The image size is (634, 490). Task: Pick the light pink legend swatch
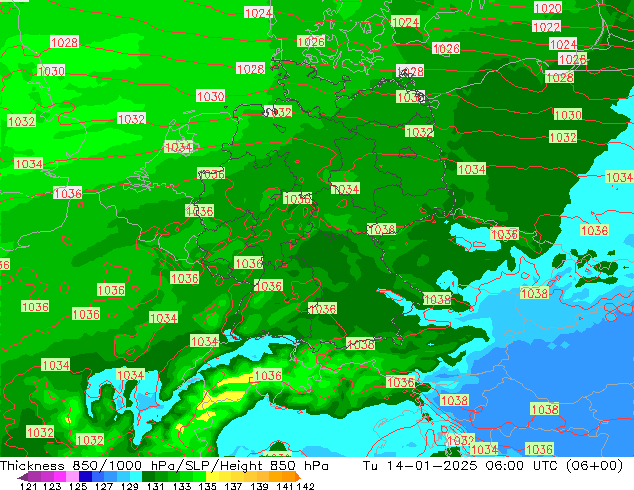click(72, 476)
